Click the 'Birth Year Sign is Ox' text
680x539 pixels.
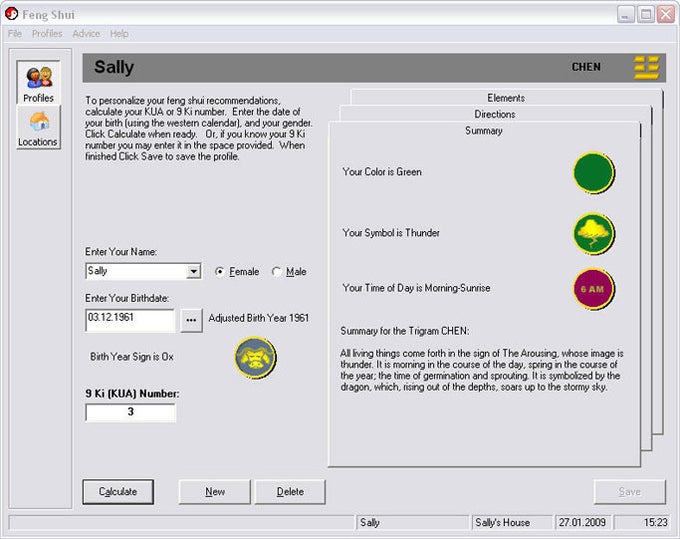(132, 357)
